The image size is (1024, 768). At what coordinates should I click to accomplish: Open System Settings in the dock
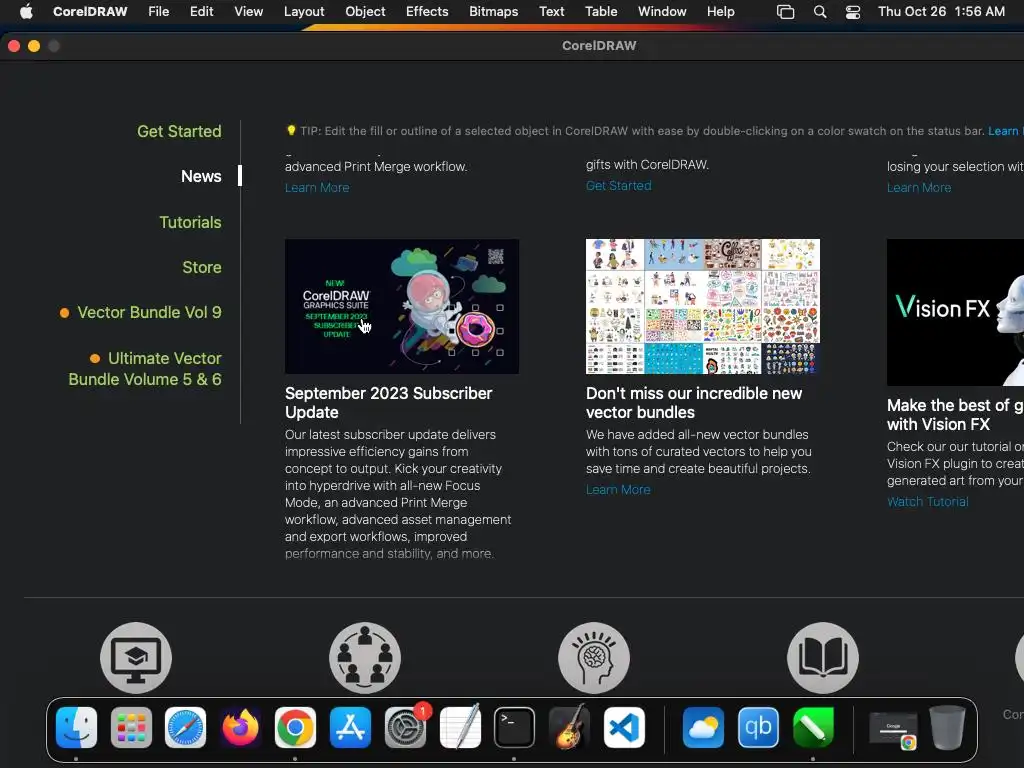tap(405, 728)
